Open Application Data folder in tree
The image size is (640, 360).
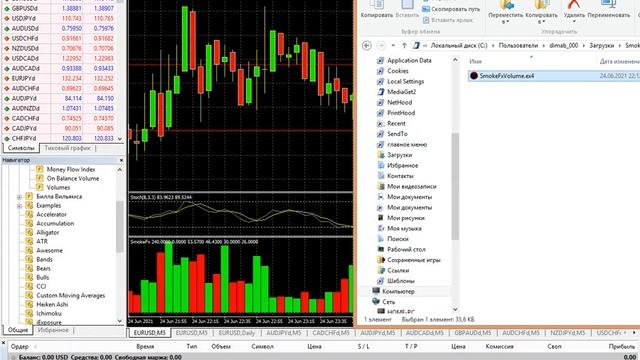409,60
